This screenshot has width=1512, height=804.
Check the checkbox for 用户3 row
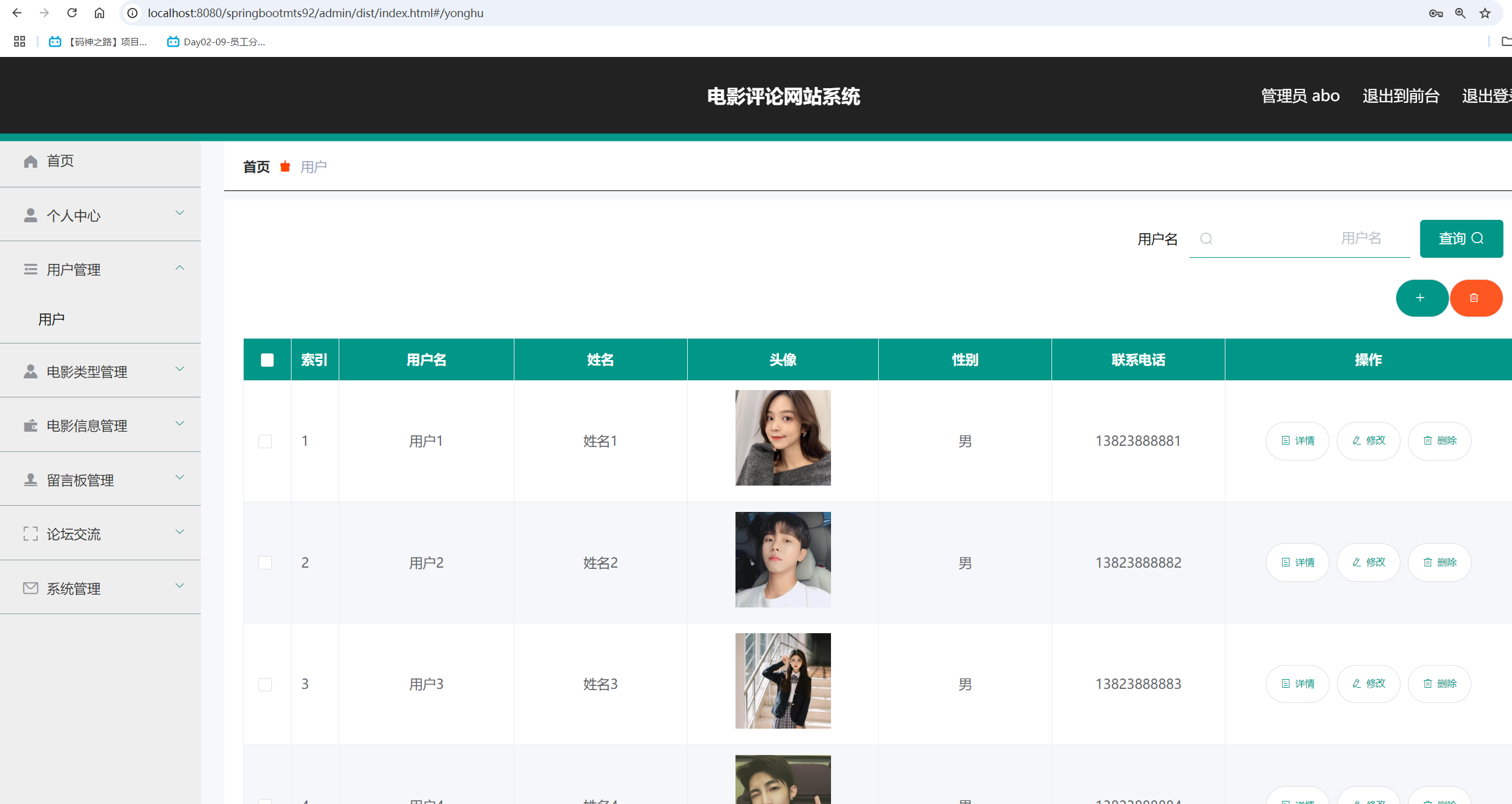pyautogui.click(x=265, y=684)
